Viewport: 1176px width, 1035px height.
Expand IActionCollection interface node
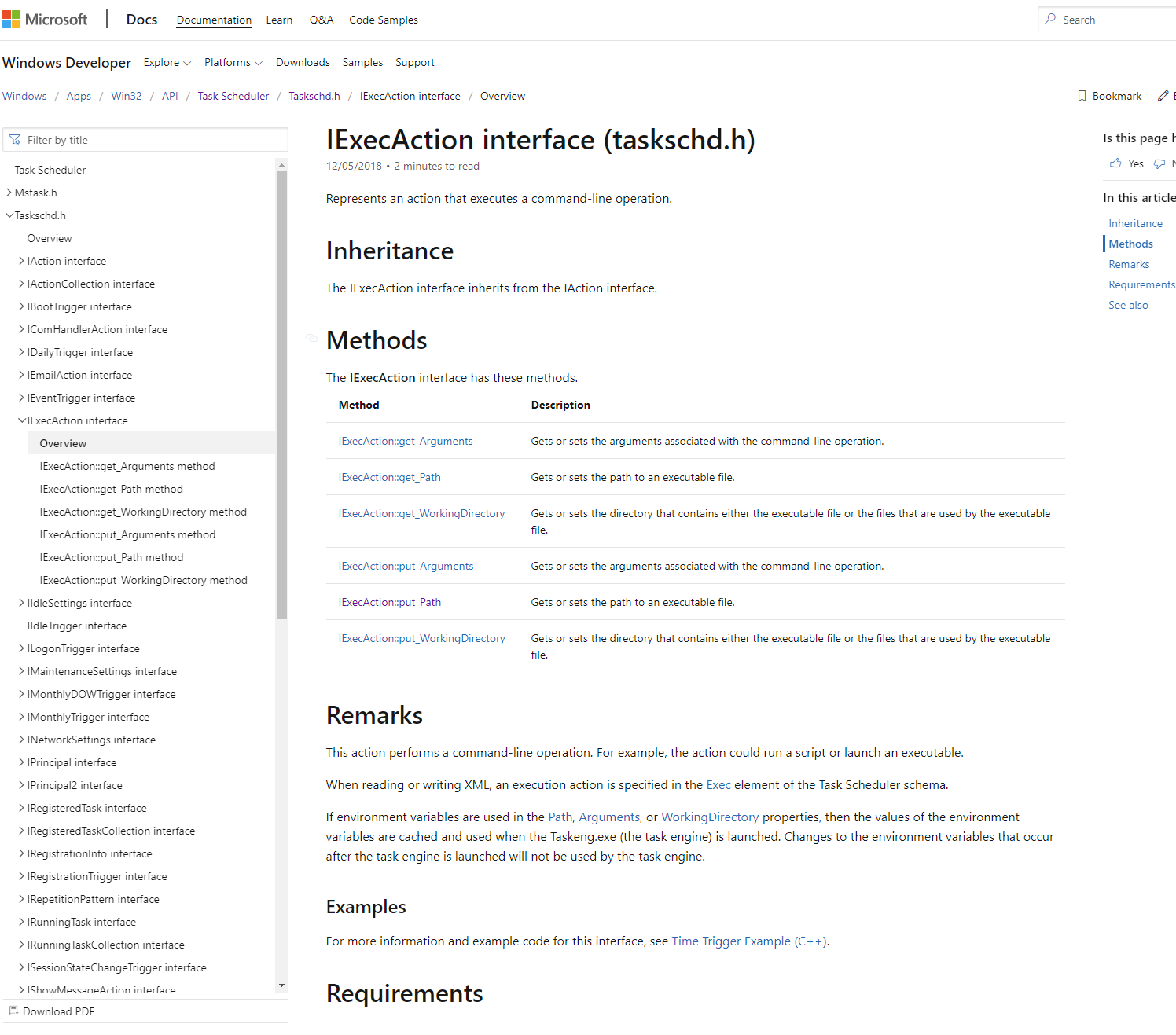tap(21, 284)
